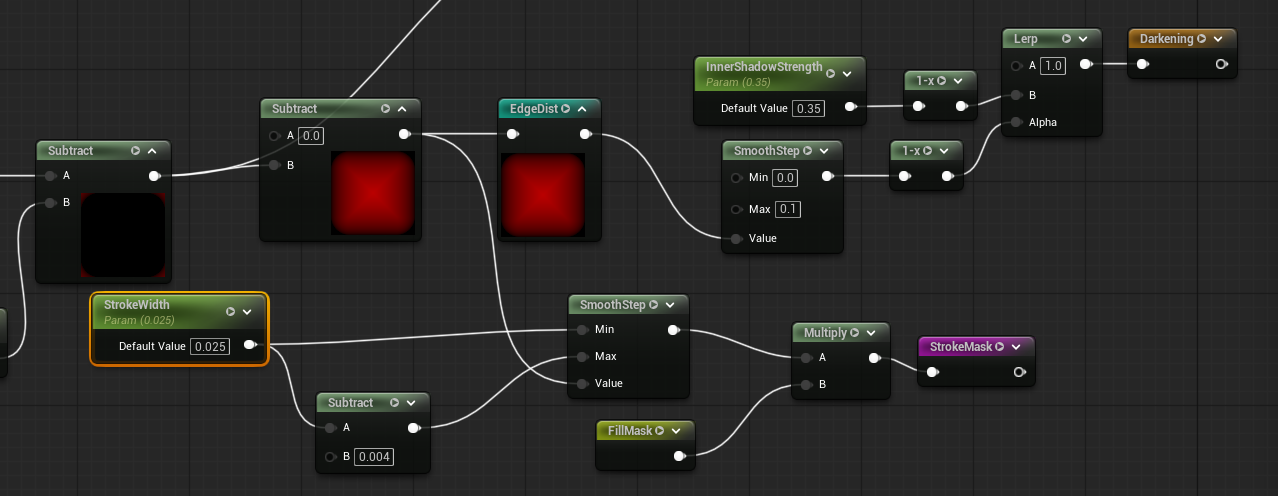This screenshot has height=496, width=1278.
Task: Click the EdgeDist output pin
Action: tap(584, 134)
